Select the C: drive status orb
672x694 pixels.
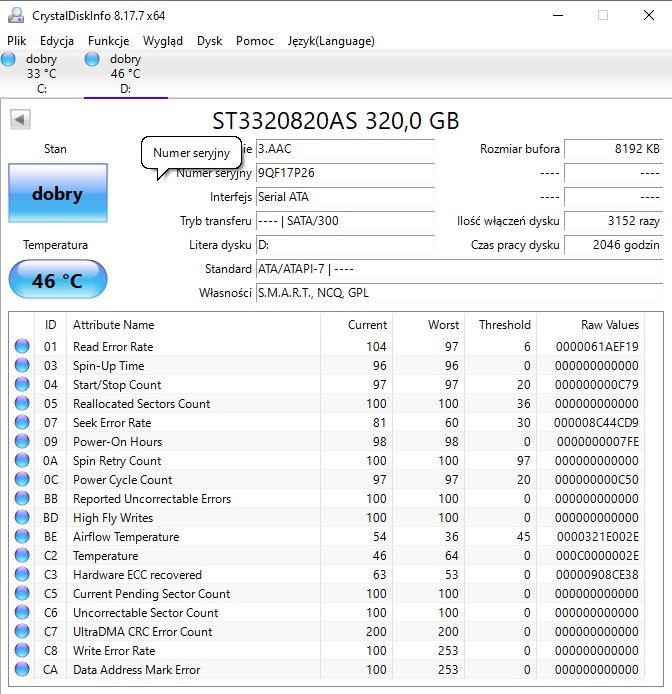[x=8, y=59]
